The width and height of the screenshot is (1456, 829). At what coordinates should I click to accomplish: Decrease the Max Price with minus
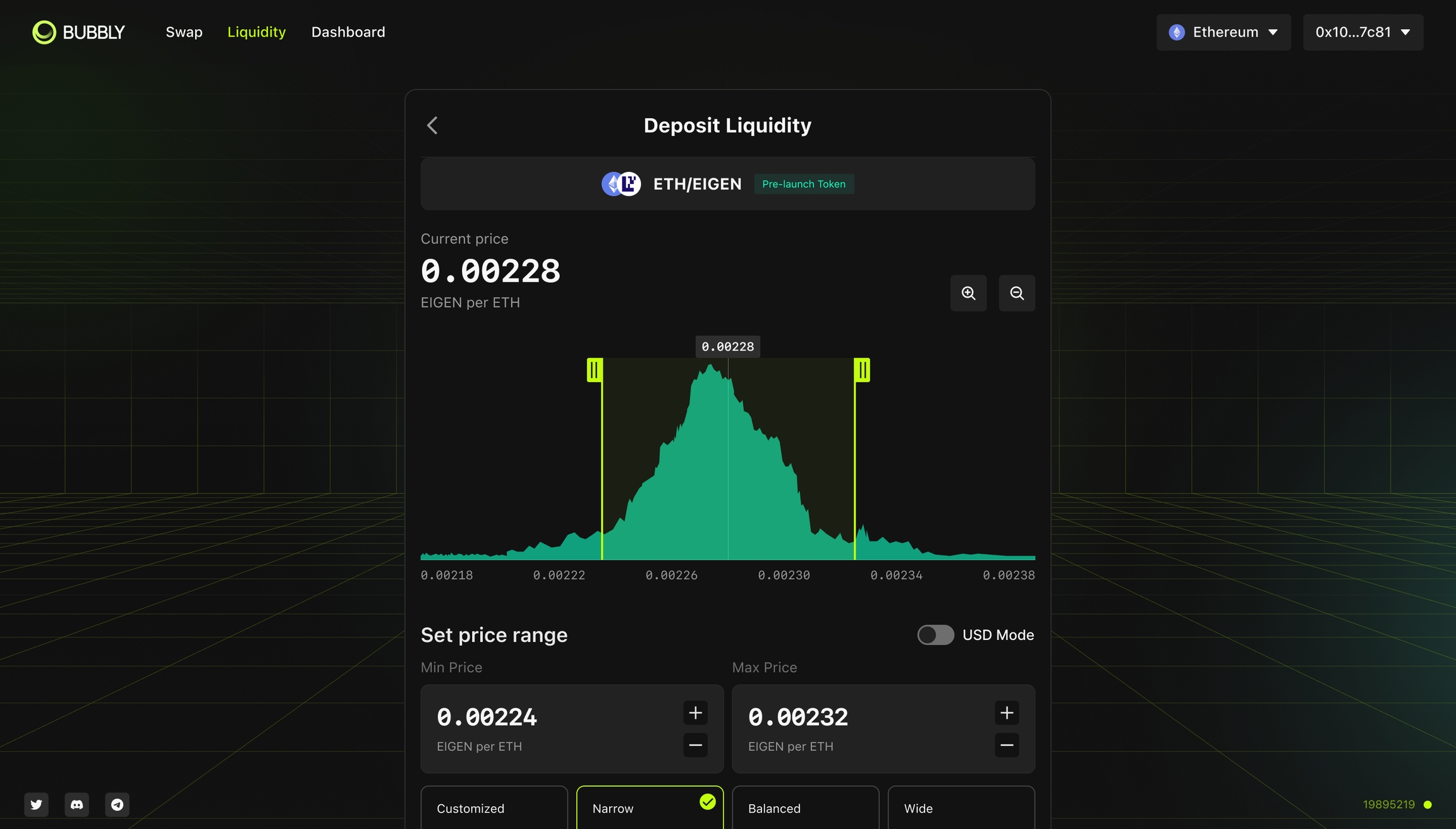(1007, 745)
